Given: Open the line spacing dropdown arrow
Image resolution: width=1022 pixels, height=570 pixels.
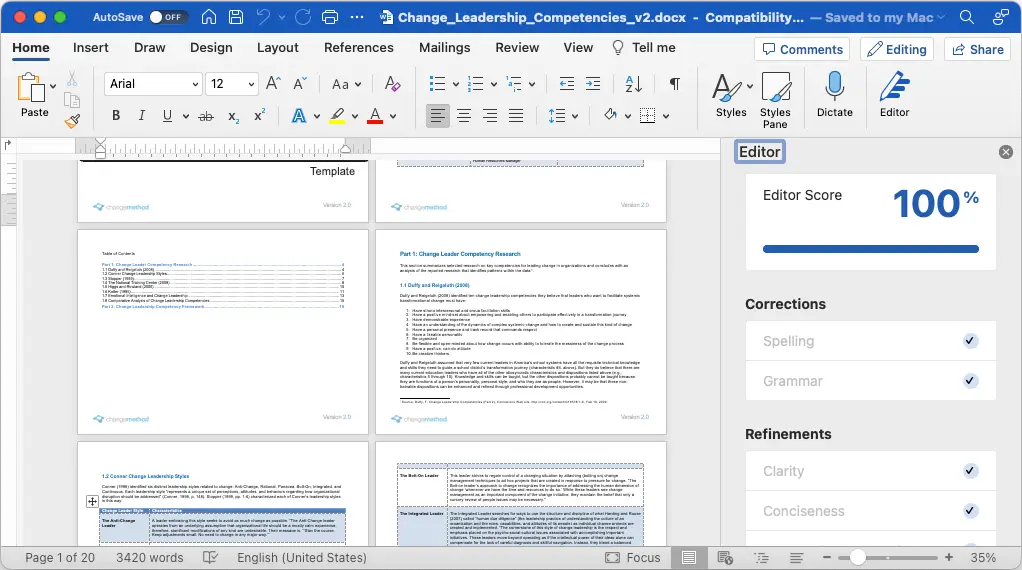Looking at the screenshot, I should point(575,117).
